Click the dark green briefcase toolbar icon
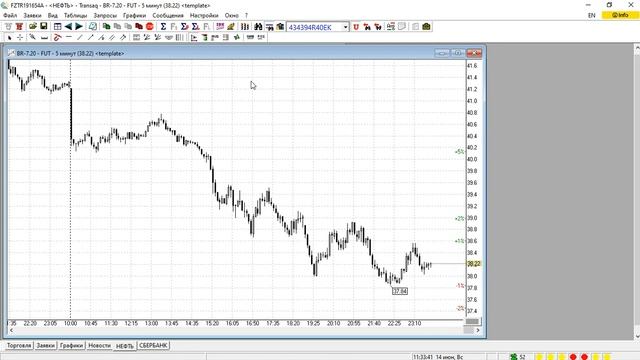This screenshot has height=360, width=640. pyautogui.click(x=426, y=27)
